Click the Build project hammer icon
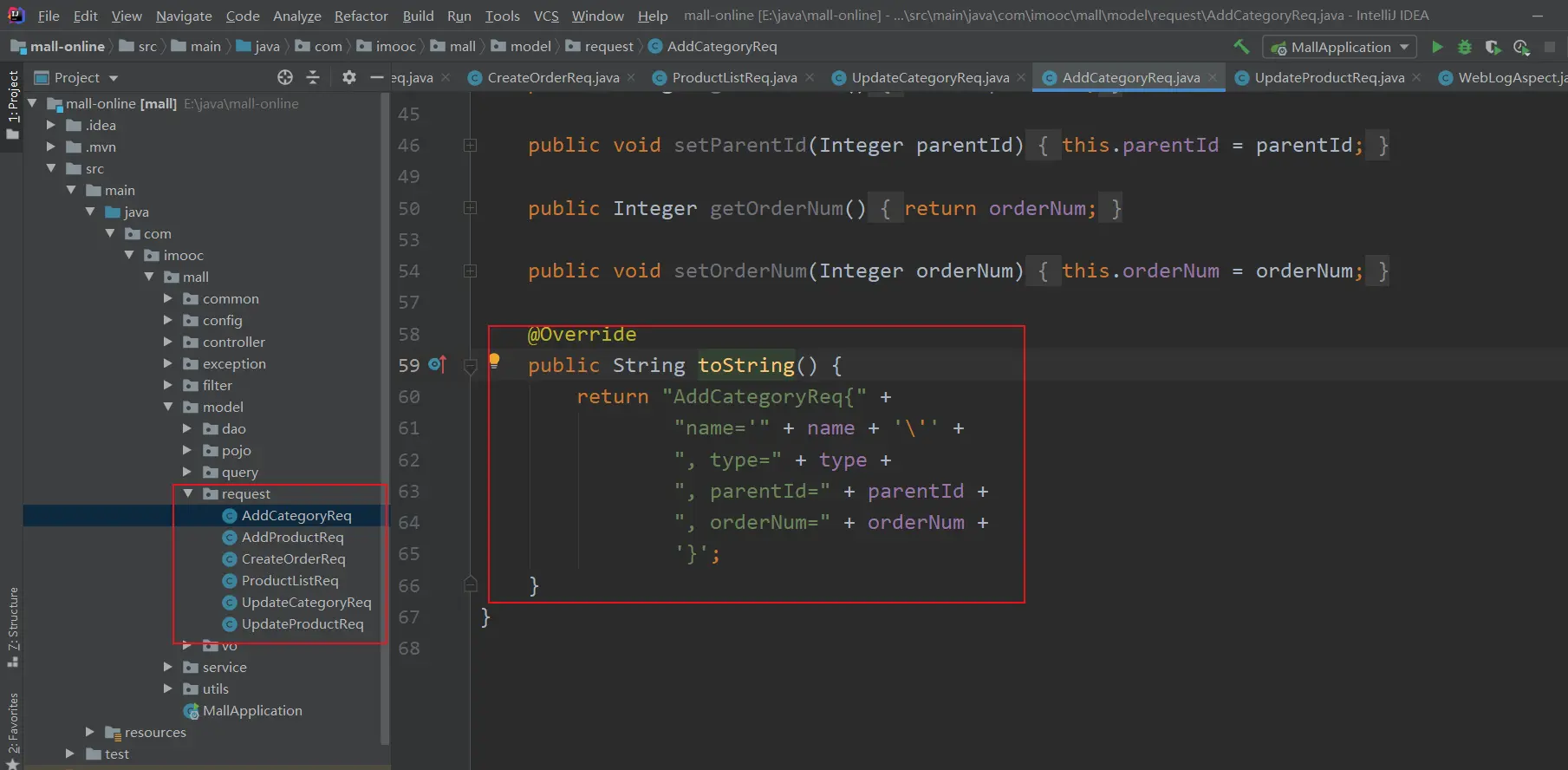1568x770 pixels. (x=1241, y=47)
